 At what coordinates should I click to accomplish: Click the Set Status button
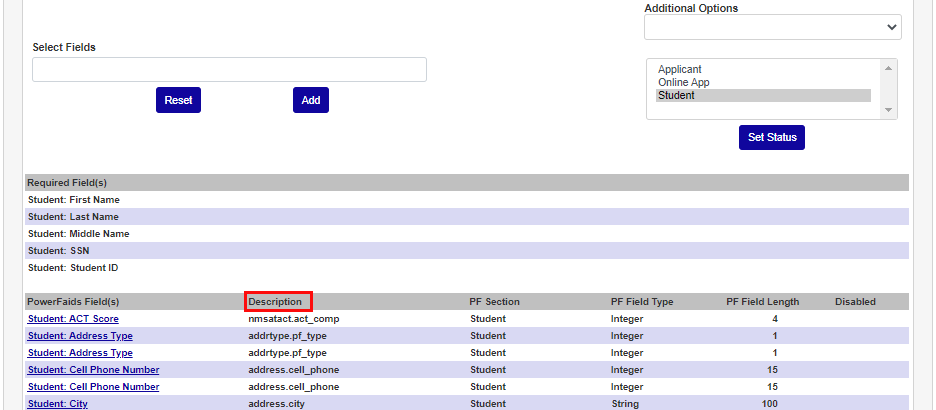tap(772, 137)
